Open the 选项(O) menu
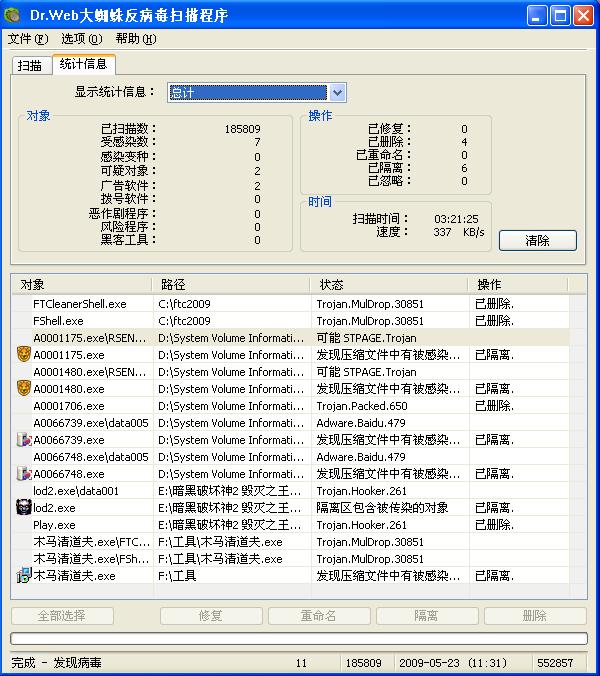 tap(81, 39)
